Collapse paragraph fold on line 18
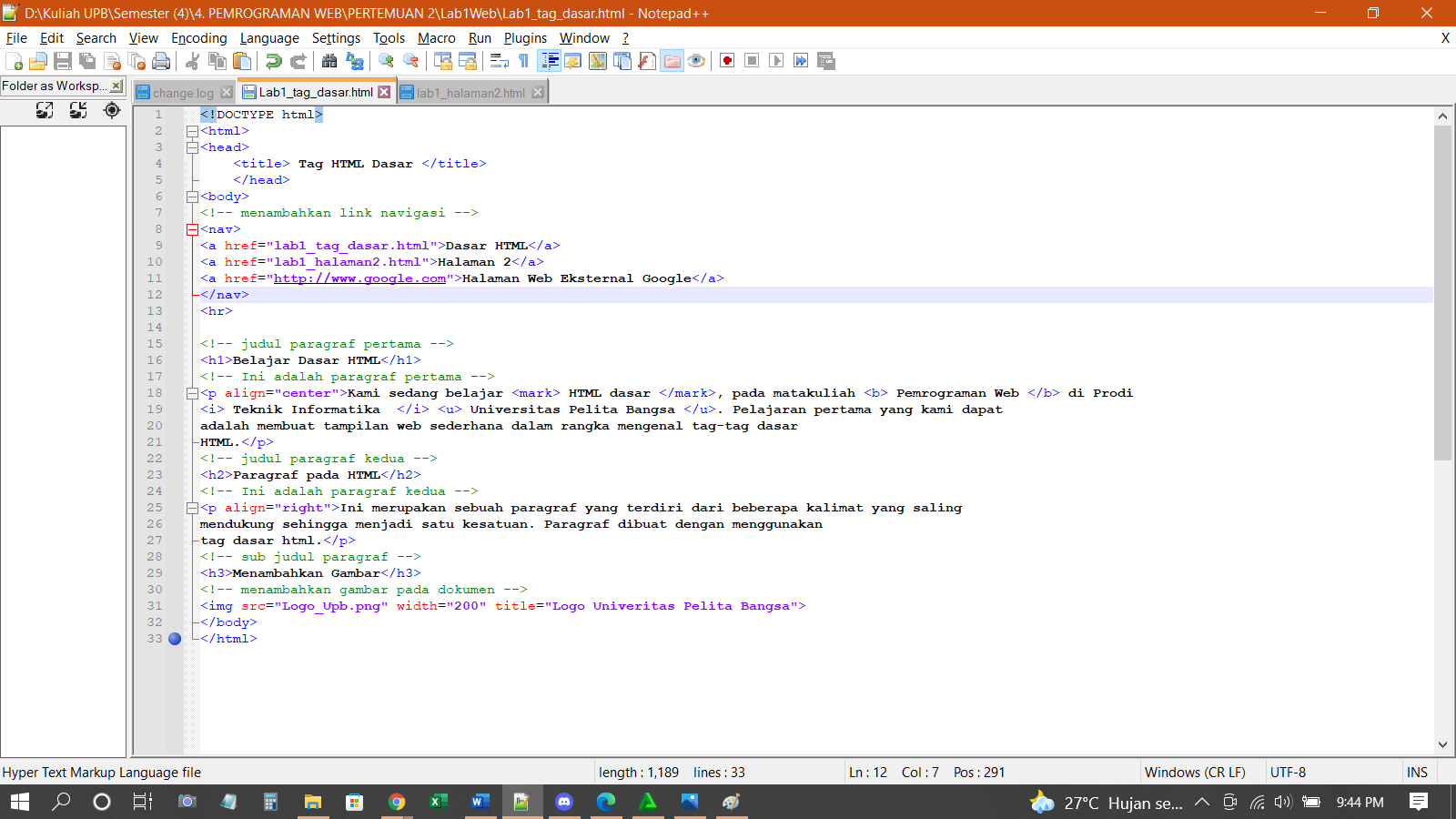This screenshot has height=819, width=1456. point(192,393)
